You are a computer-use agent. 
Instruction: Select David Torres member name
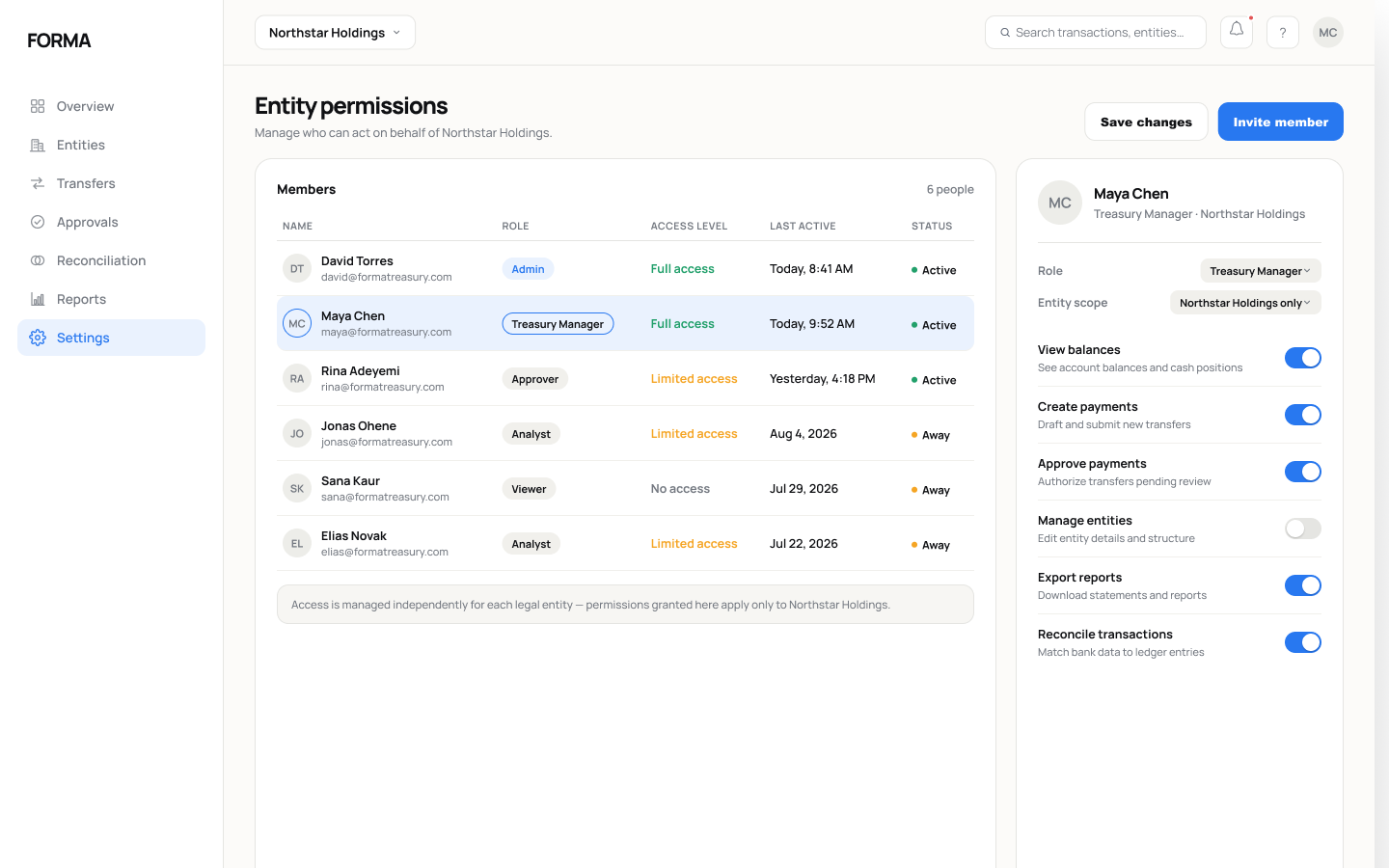click(x=357, y=261)
